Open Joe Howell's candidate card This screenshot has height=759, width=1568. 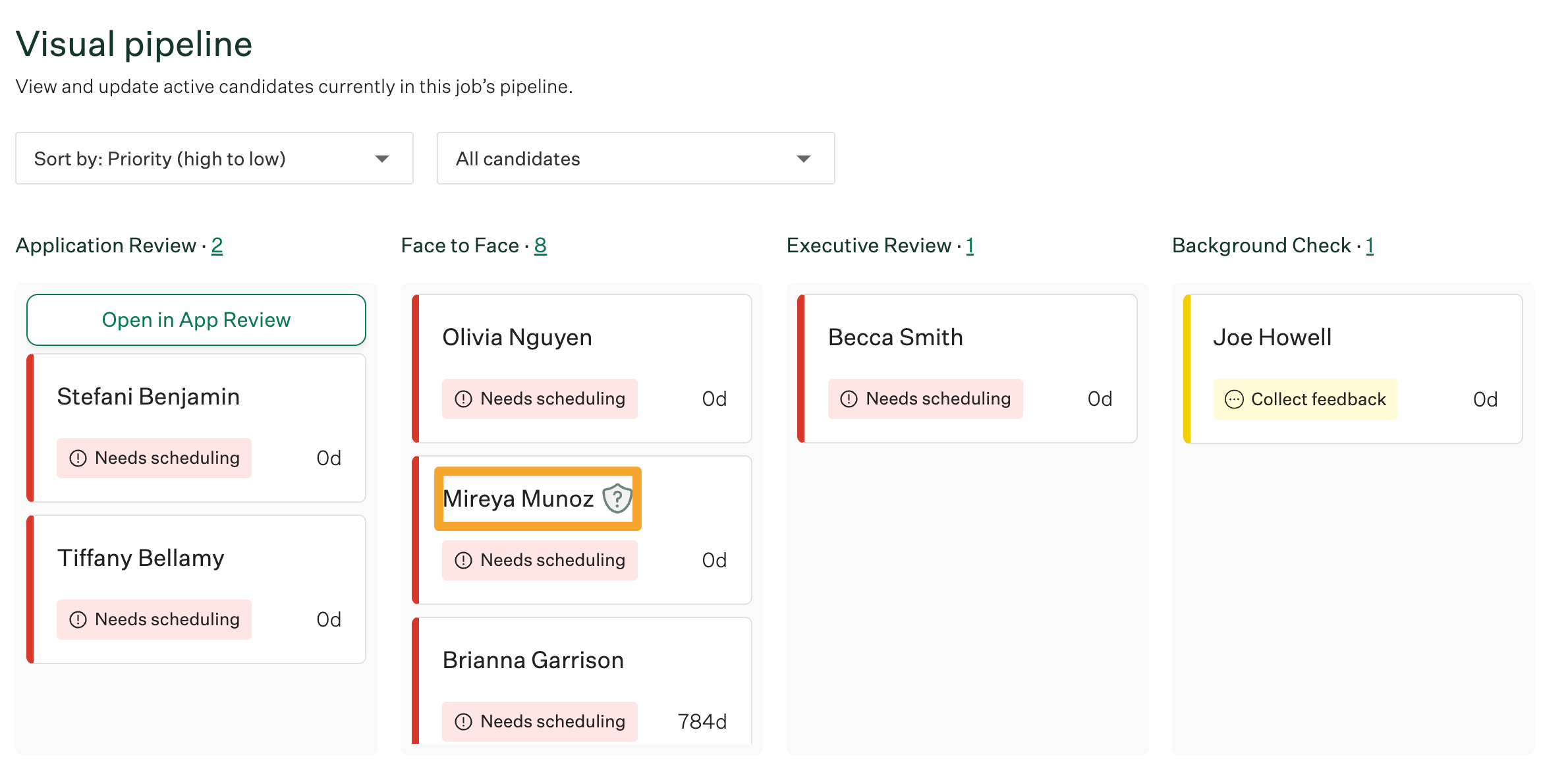(x=1354, y=368)
